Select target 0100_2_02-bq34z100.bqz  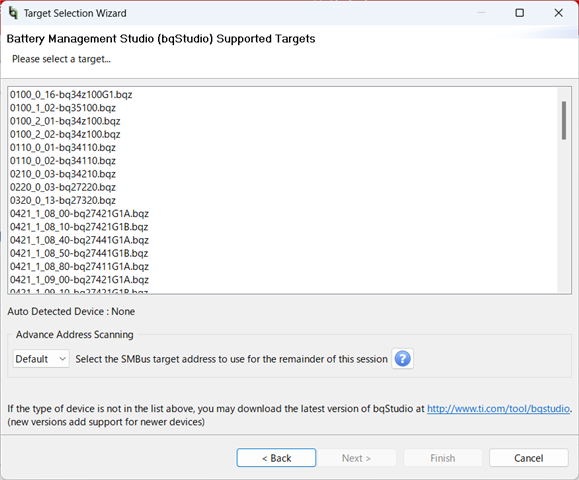click(x=65, y=134)
